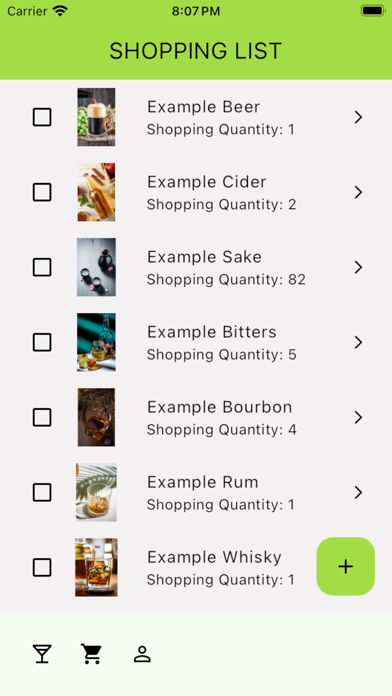Screen dimensions: 392x696
Task: Tick the Example Sake checkbox
Action: [x=42, y=267]
